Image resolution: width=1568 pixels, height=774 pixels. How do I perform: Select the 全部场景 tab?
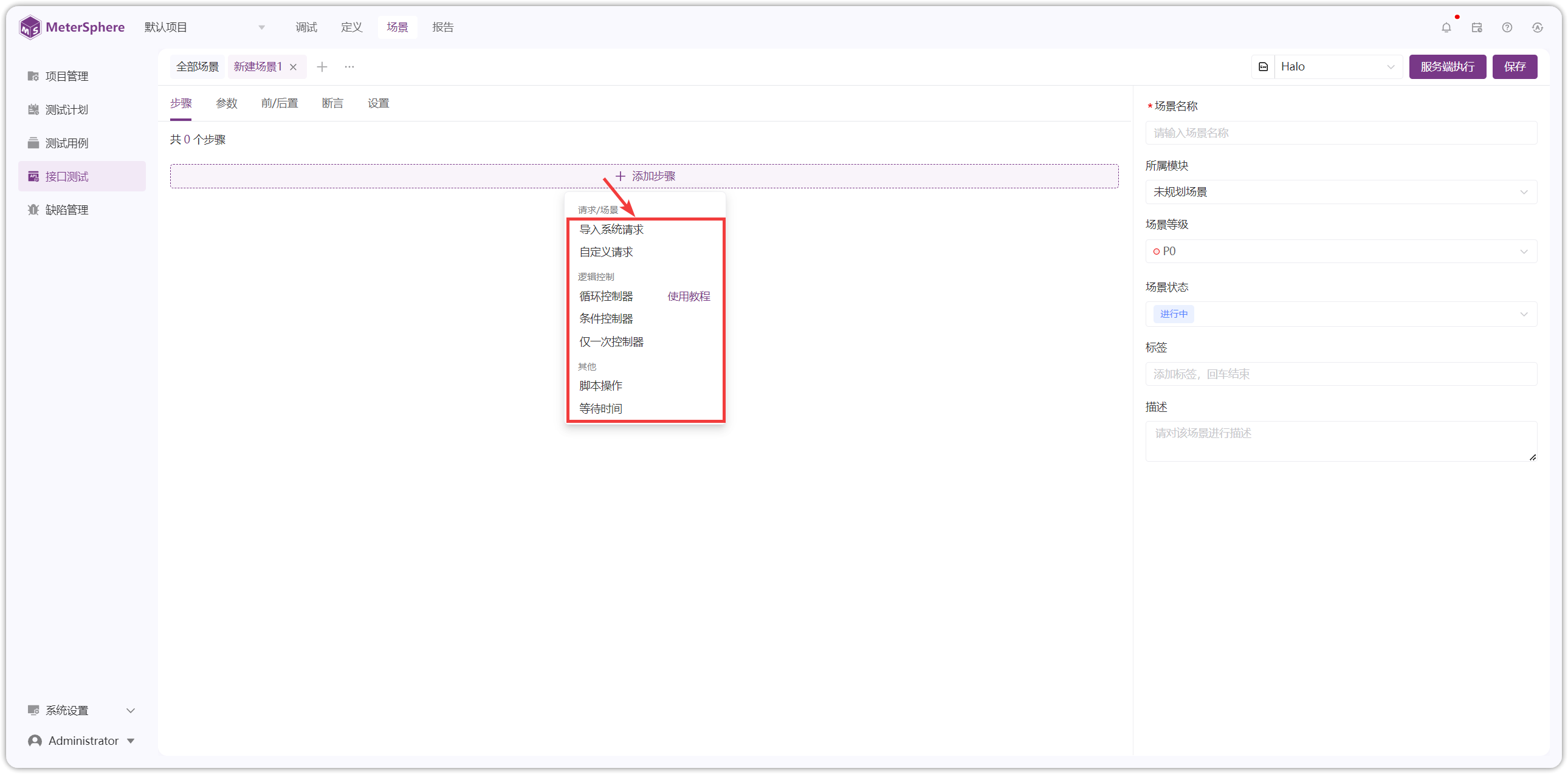click(x=198, y=67)
